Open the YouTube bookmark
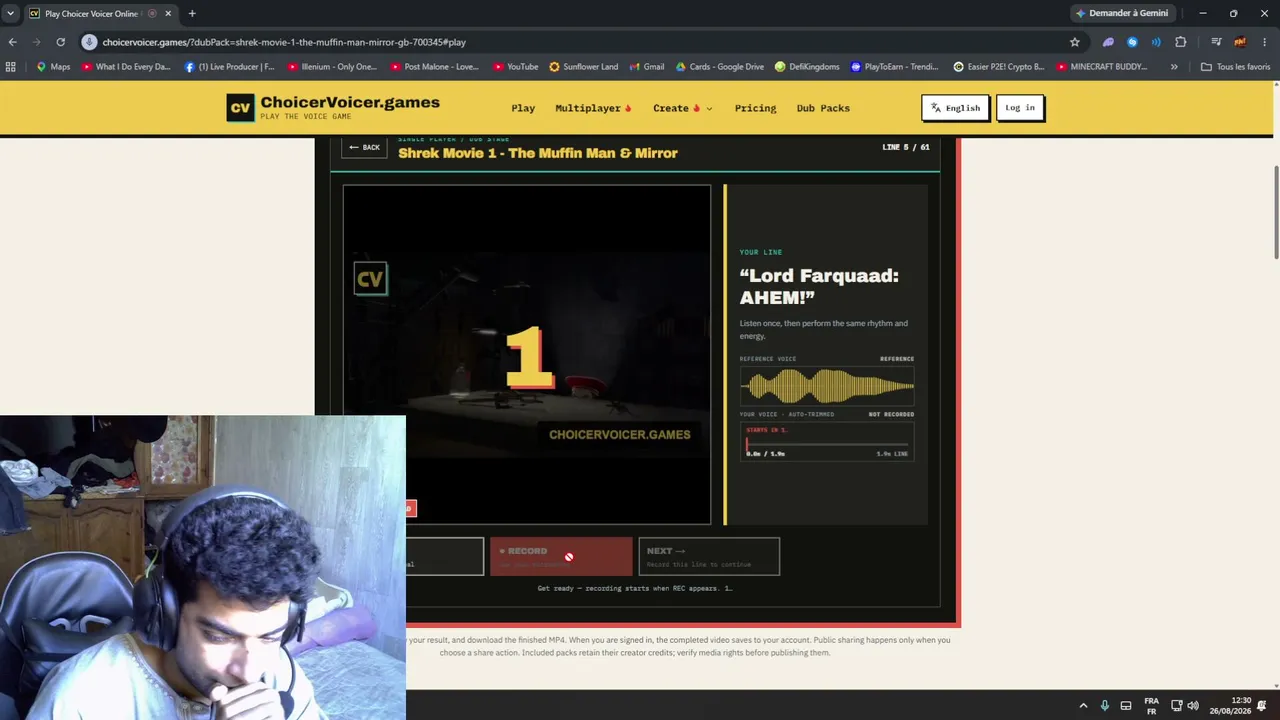This screenshot has height=720, width=1280. pyautogui.click(x=515, y=67)
